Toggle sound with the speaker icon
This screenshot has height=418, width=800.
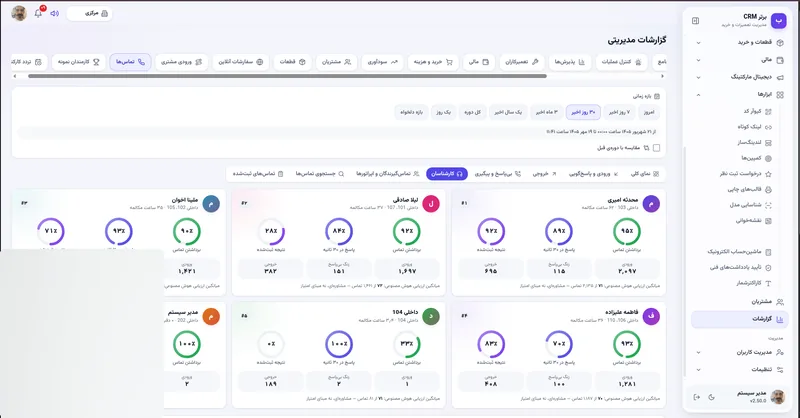tap(55, 13)
